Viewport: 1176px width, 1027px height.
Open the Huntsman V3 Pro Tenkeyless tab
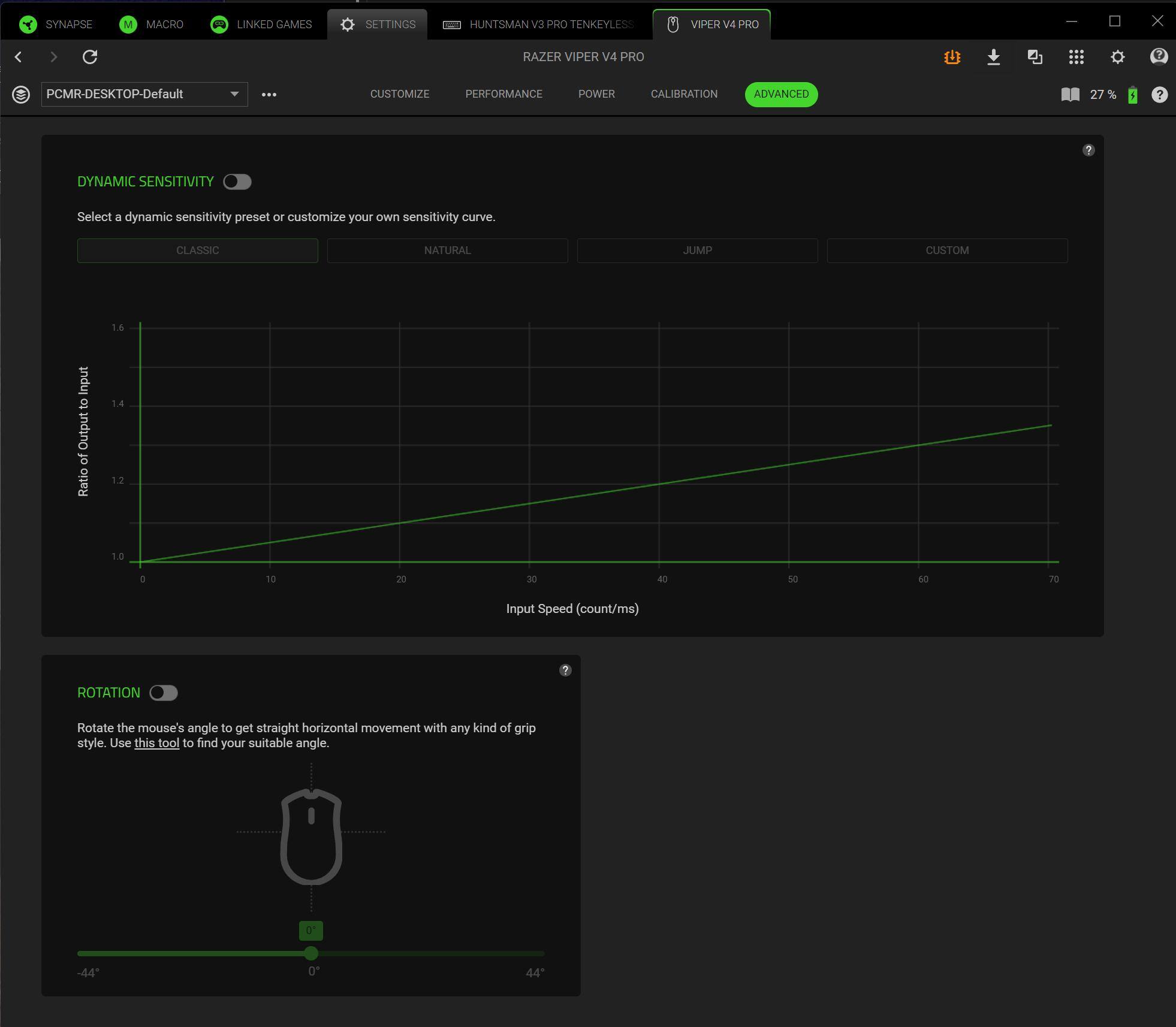coord(538,25)
